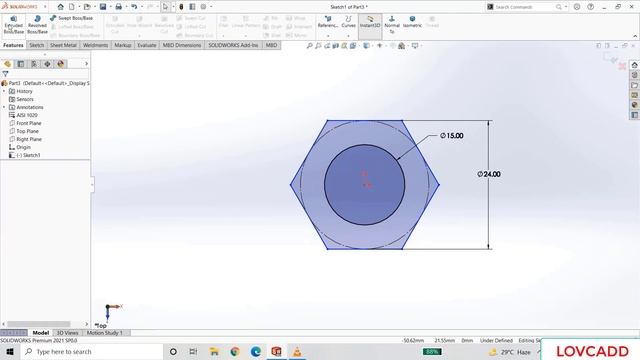640x360 pixels.
Task: Click the tree filter funnel icon
Action: click(x=5, y=74)
